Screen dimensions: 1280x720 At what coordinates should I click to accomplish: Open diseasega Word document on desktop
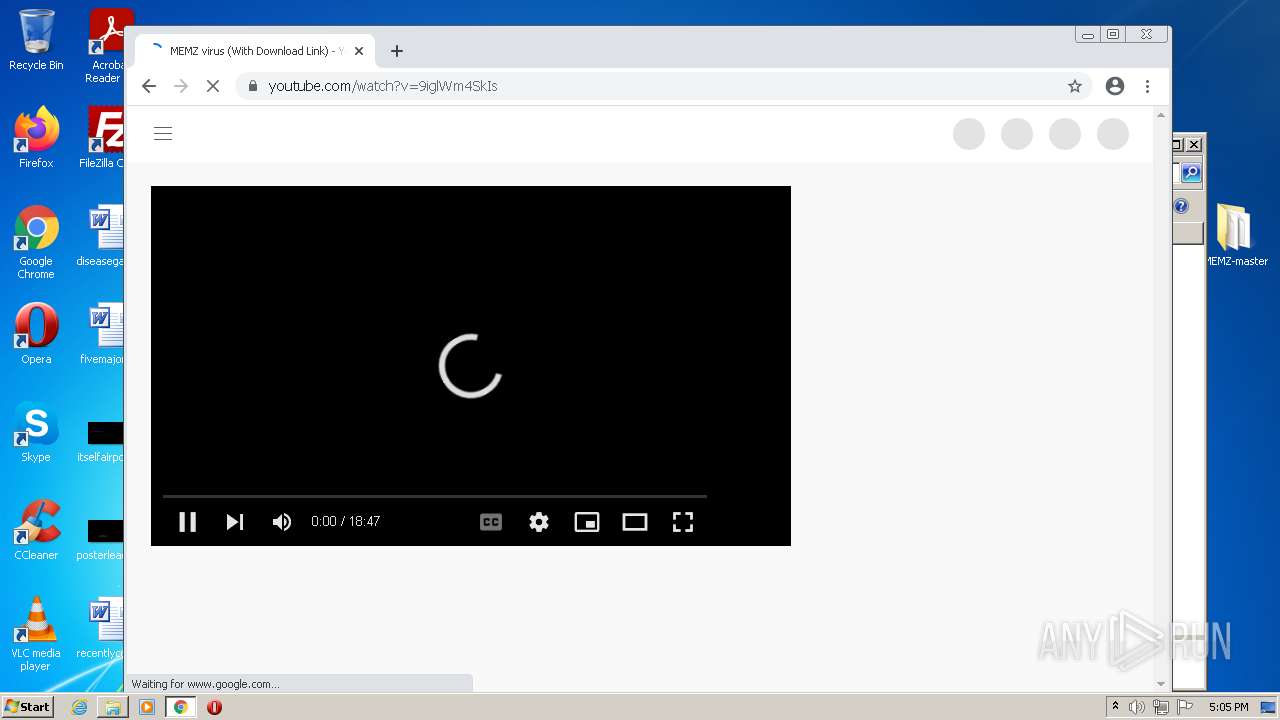pos(101,236)
